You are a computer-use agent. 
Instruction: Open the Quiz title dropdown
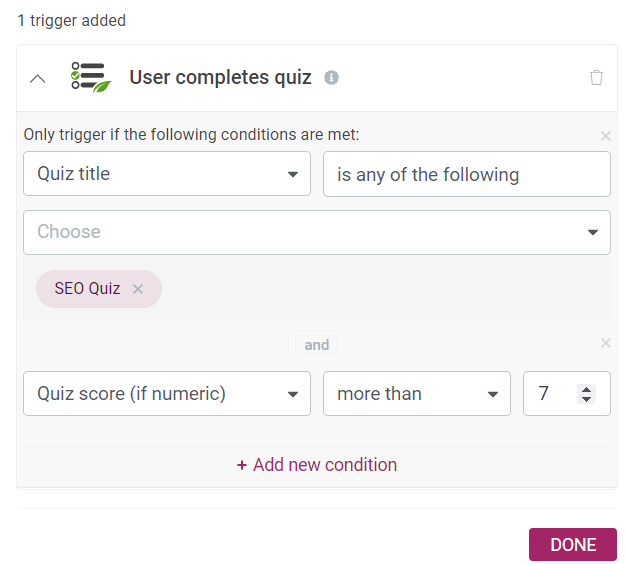click(167, 174)
